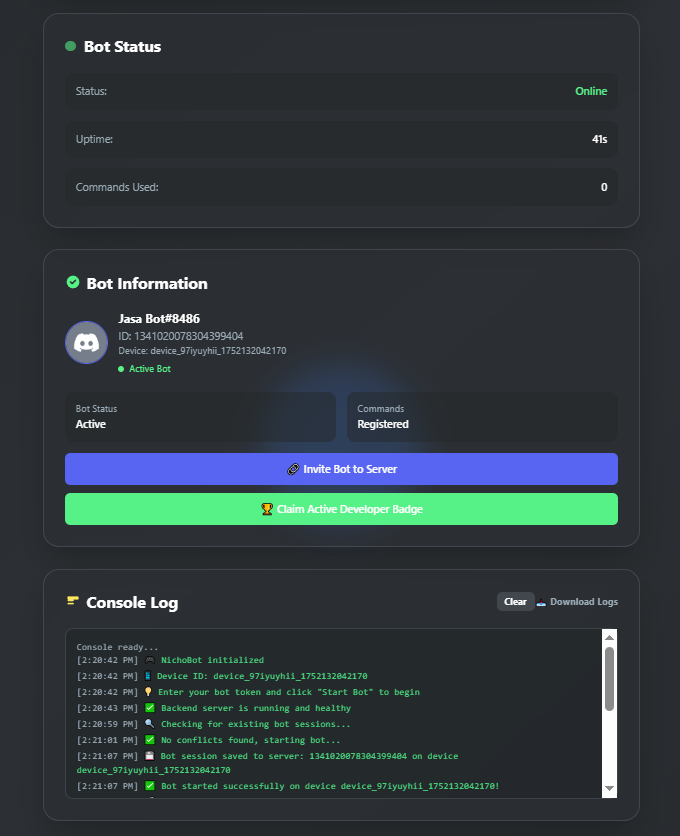Invite Bot to Server
This screenshot has width=680, height=836.
pos(341,469)
